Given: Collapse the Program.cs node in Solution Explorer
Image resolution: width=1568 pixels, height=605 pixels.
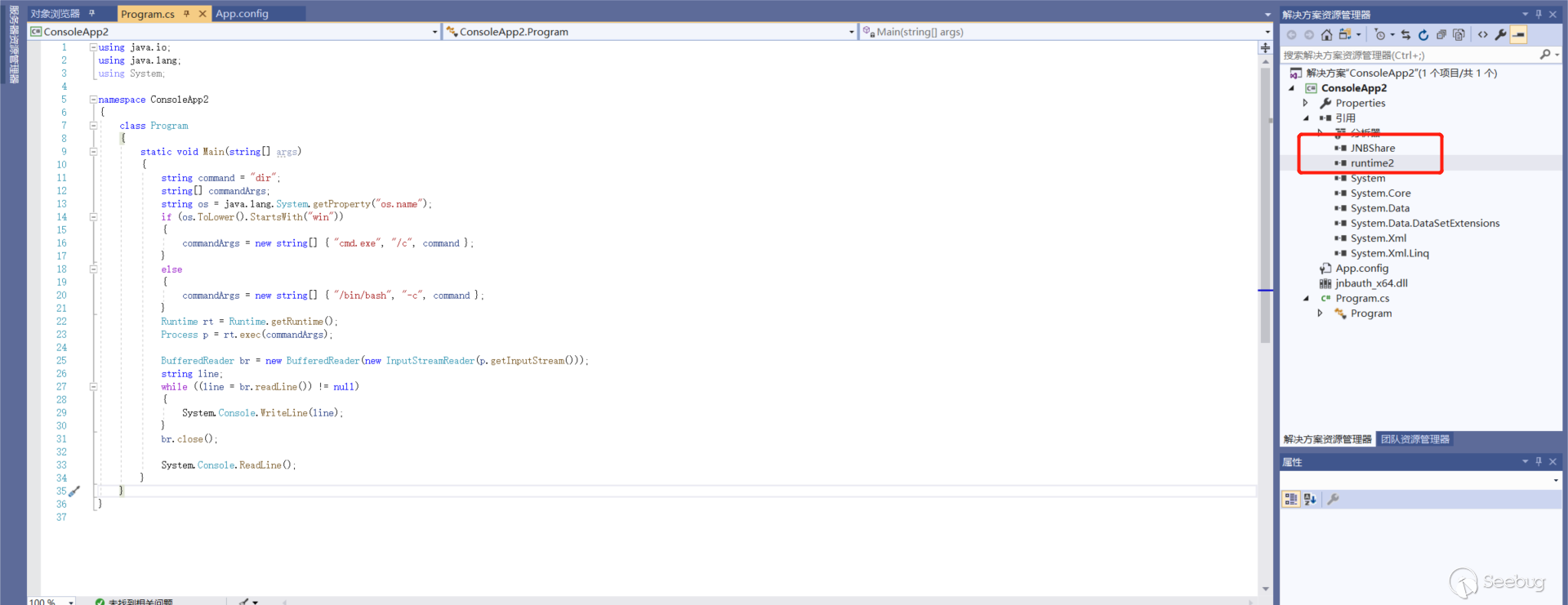Looking at the screenshot, I should [1306, 299].
